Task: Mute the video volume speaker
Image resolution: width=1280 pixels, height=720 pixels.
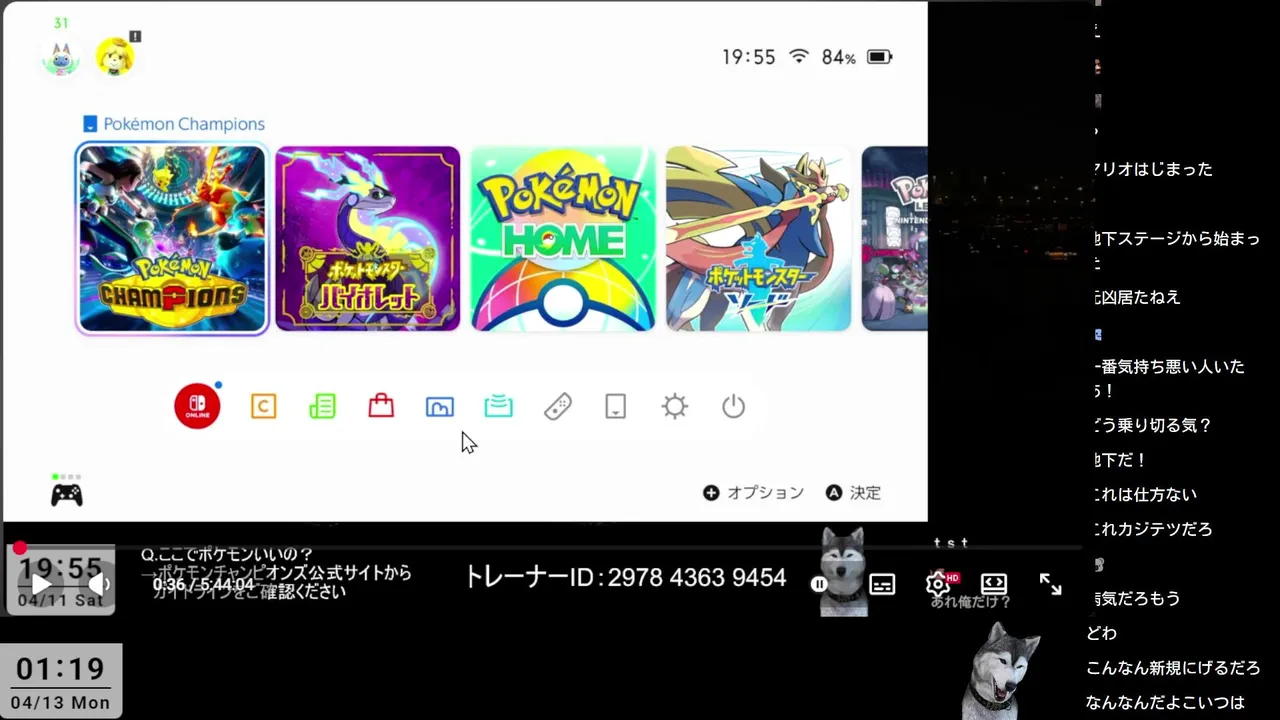Action: (x=98, y=584)
